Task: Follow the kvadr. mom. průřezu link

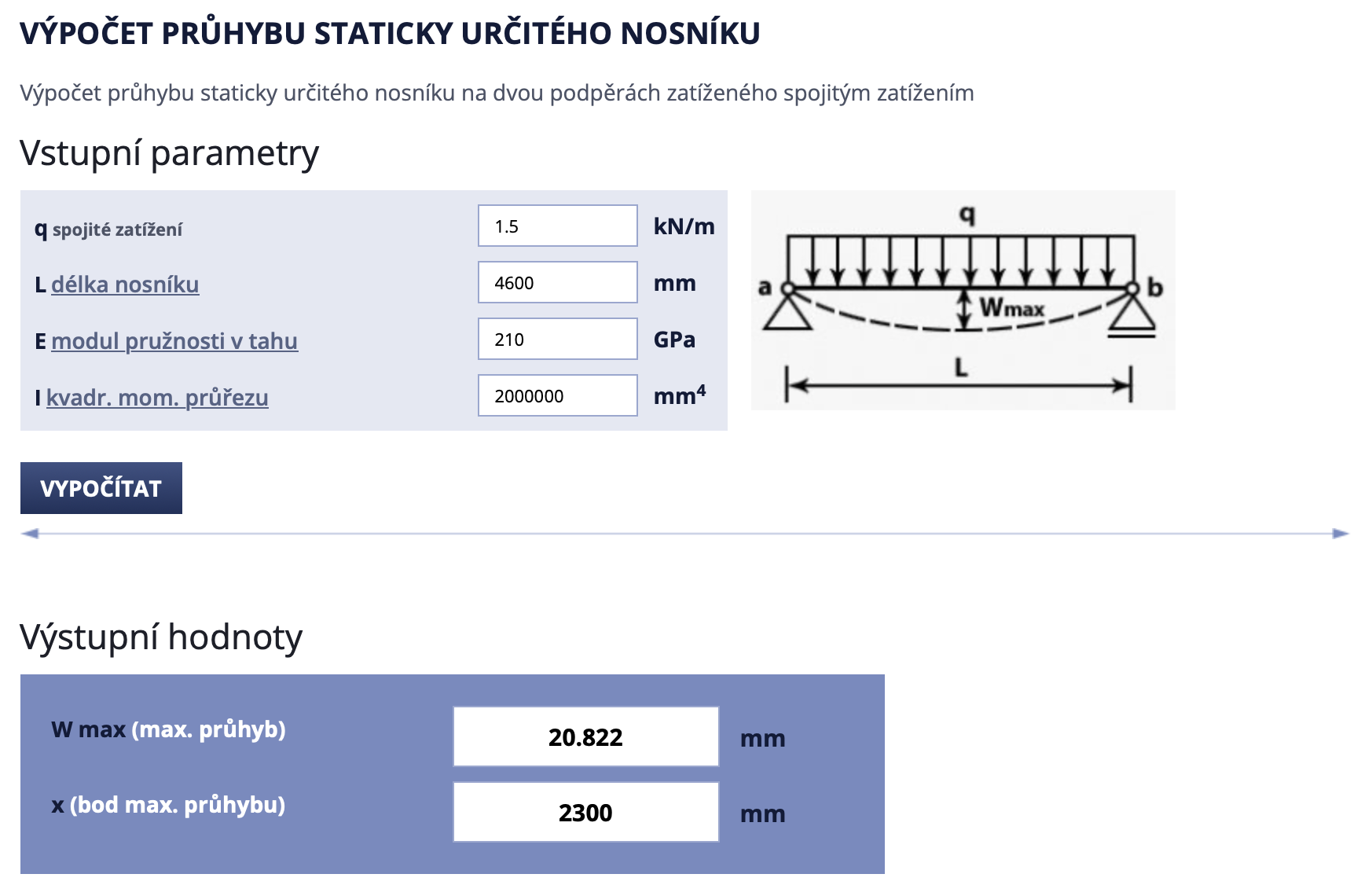Action: (x=157, y=398)
